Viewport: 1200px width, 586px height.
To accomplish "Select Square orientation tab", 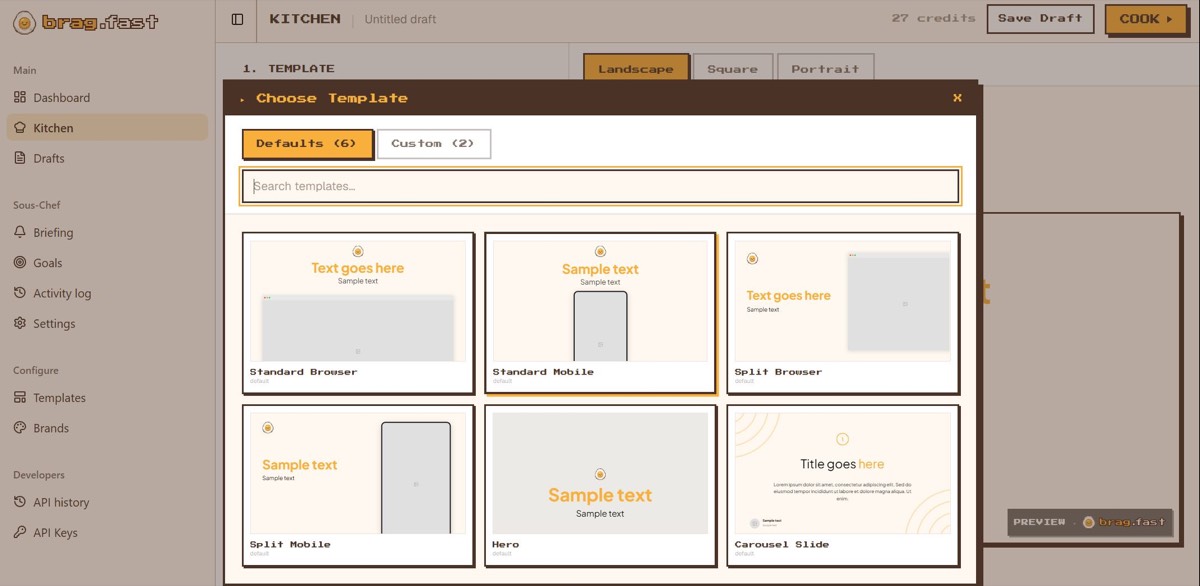I will (732, 69).
